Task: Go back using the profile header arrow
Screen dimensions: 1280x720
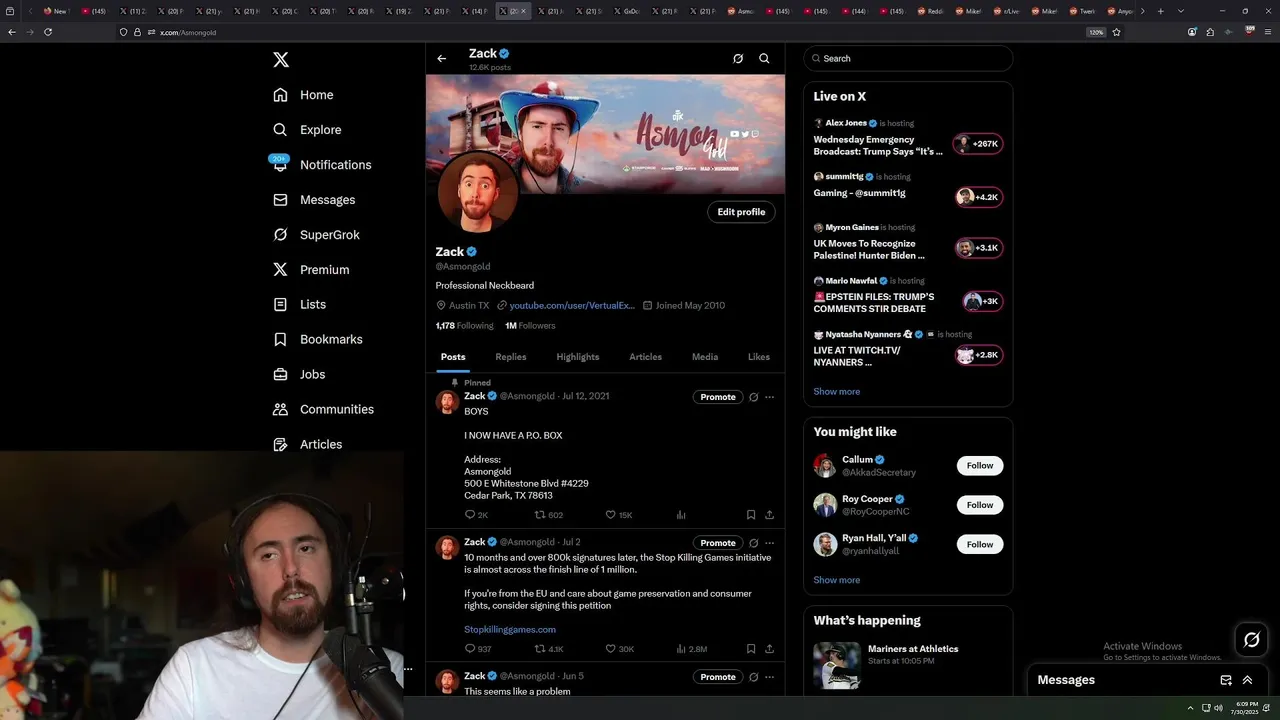Action: [441, 59]
